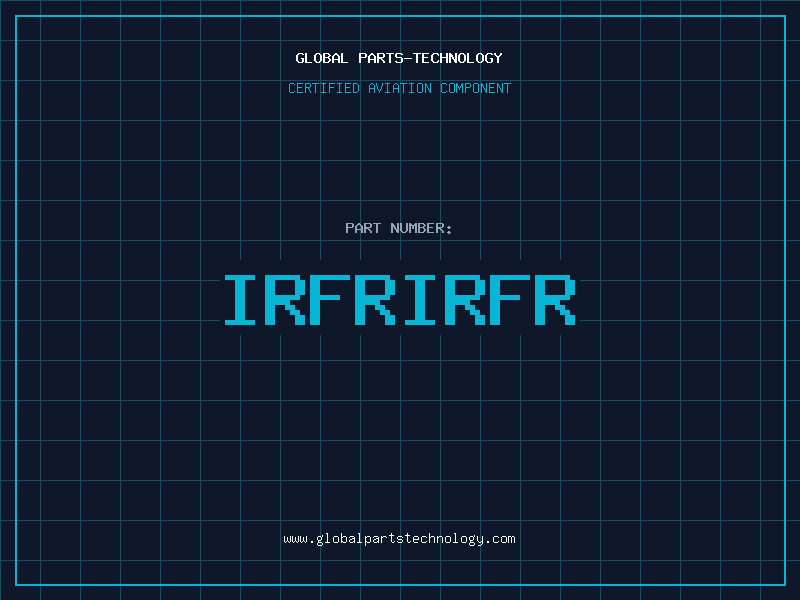Screen dimensions: 800x600
Task: Click the GLOBAL PARTS-TECHNOLOGY heading
Action: [x=399, y=58]
